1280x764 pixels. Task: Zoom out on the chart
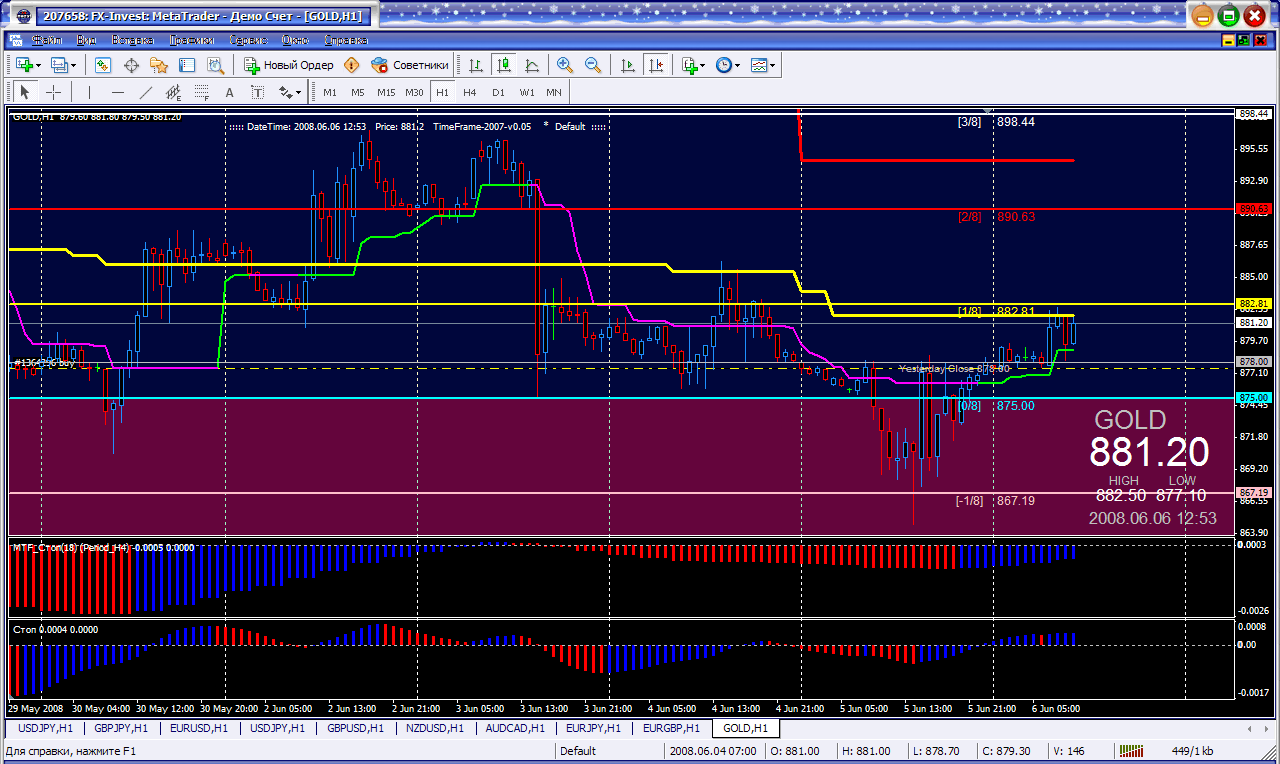(x=593, y=65)
